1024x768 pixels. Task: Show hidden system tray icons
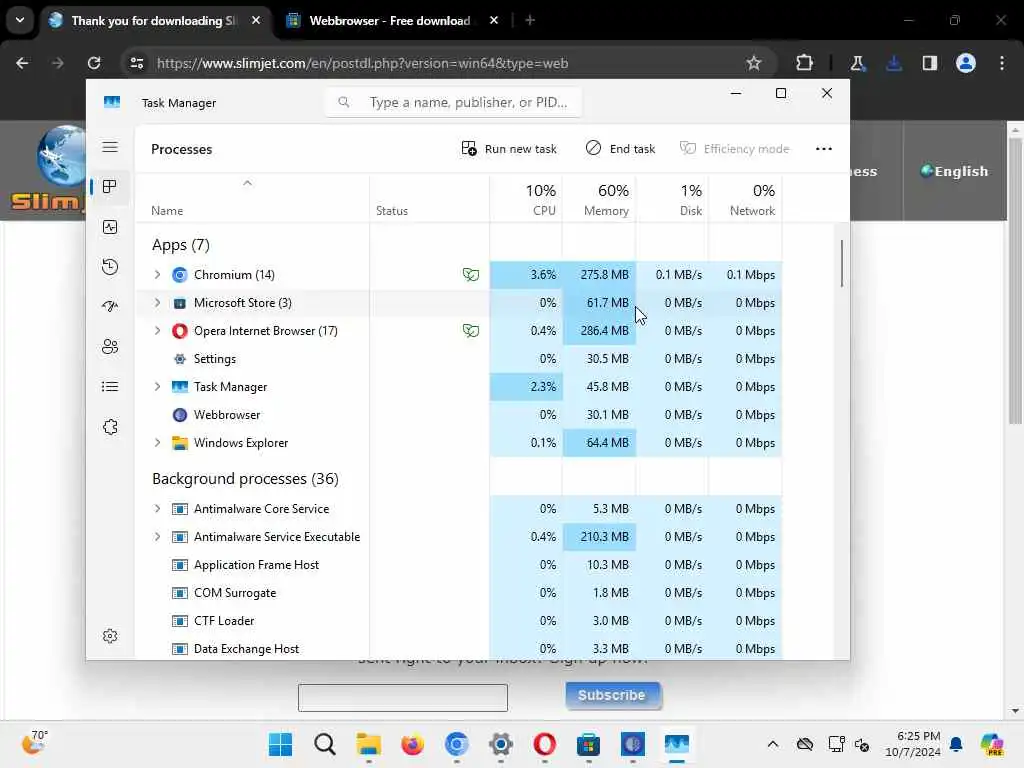(x=773, y=744)
